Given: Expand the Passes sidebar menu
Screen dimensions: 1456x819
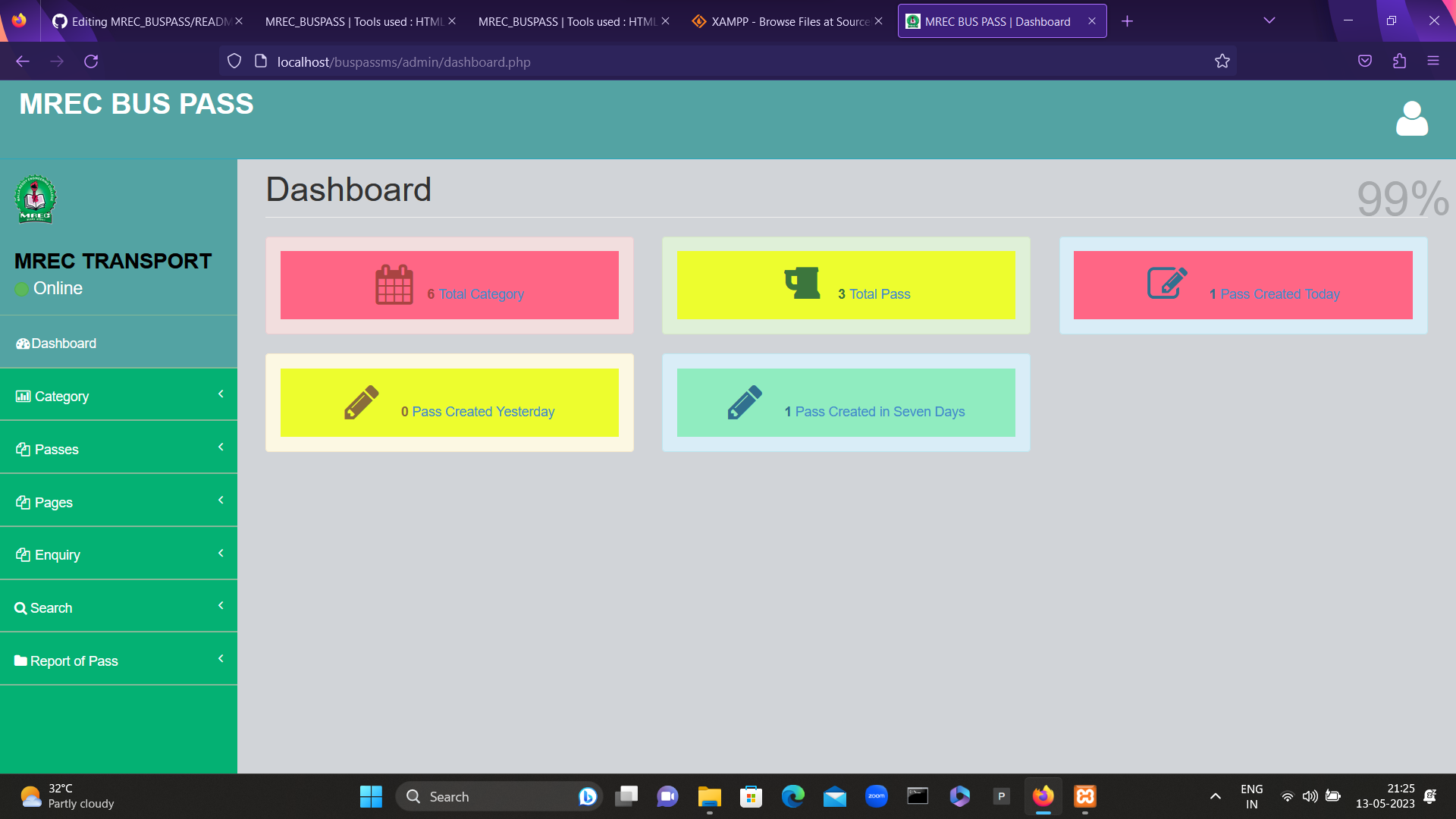Looking at the screenshot, I should [x=221, y=447].
